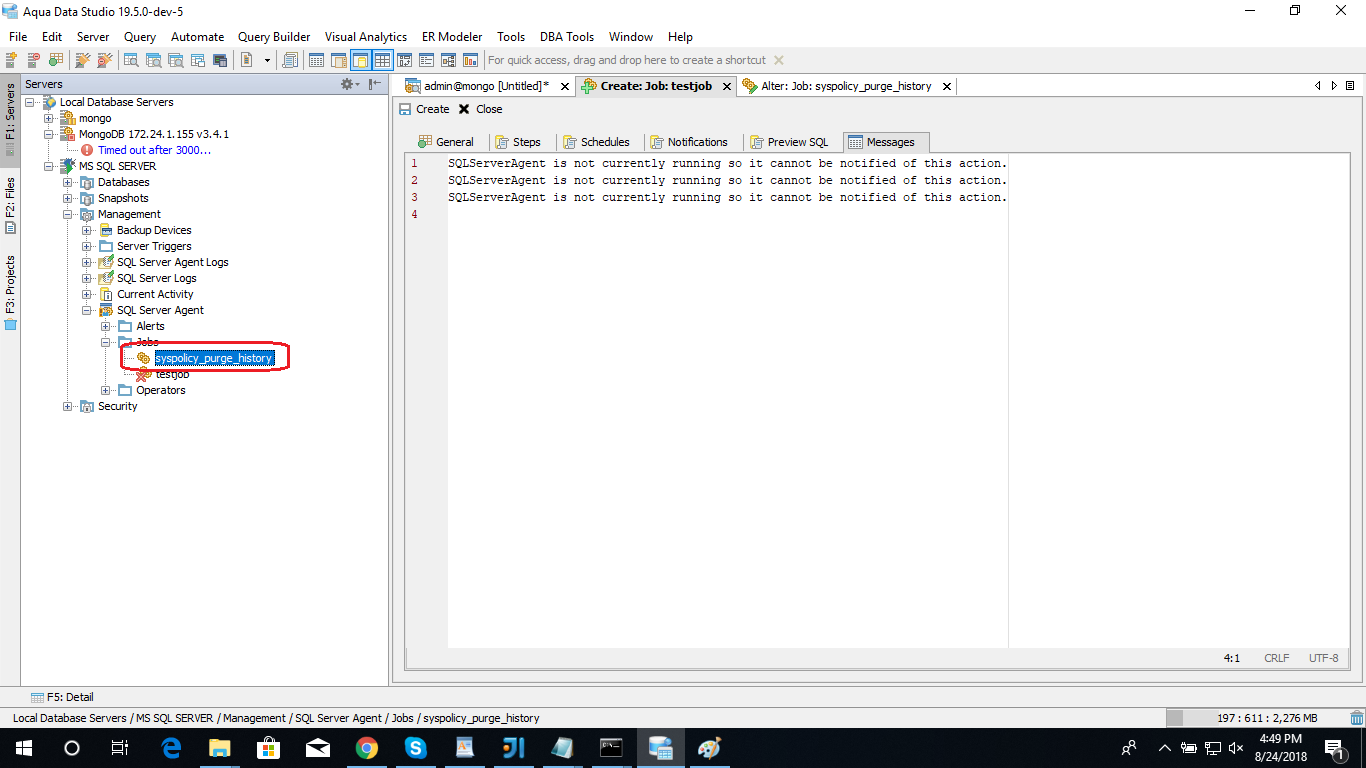
Task: Click the bar chart icon in the toolbar
Action: pyautogui.click(x=470, y=60)
